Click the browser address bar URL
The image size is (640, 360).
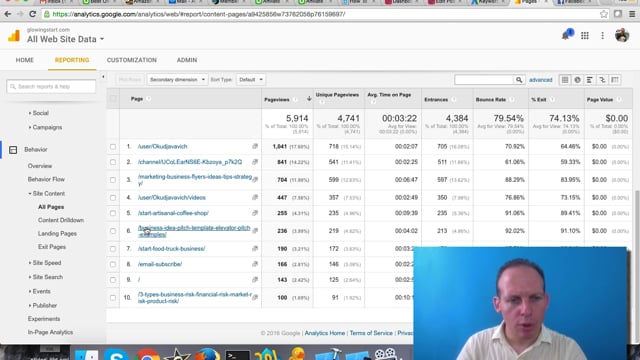point(199,14)
